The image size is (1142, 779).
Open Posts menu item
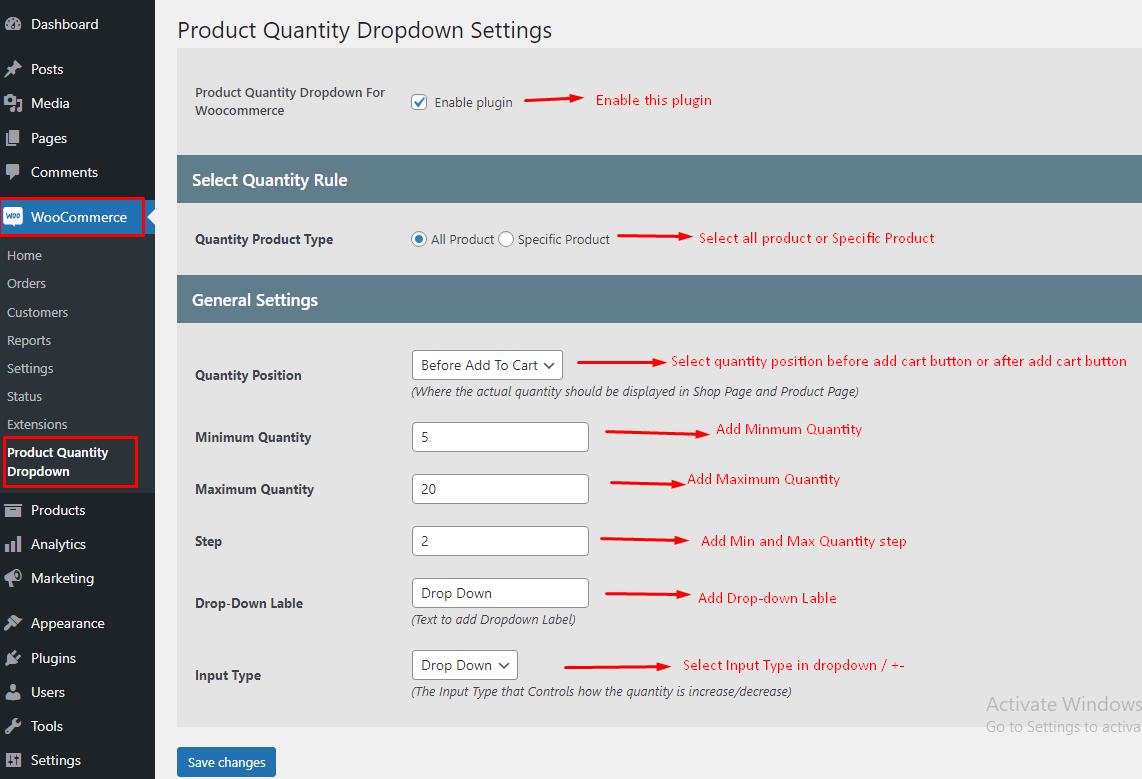point(77,69)
